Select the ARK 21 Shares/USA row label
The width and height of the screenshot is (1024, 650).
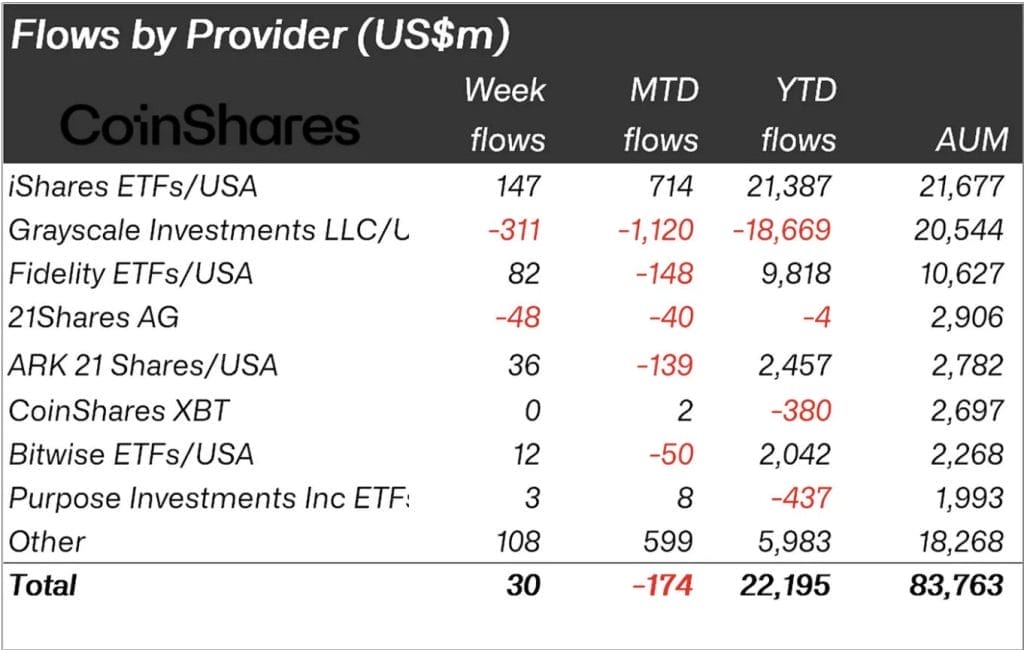point(143,364)
